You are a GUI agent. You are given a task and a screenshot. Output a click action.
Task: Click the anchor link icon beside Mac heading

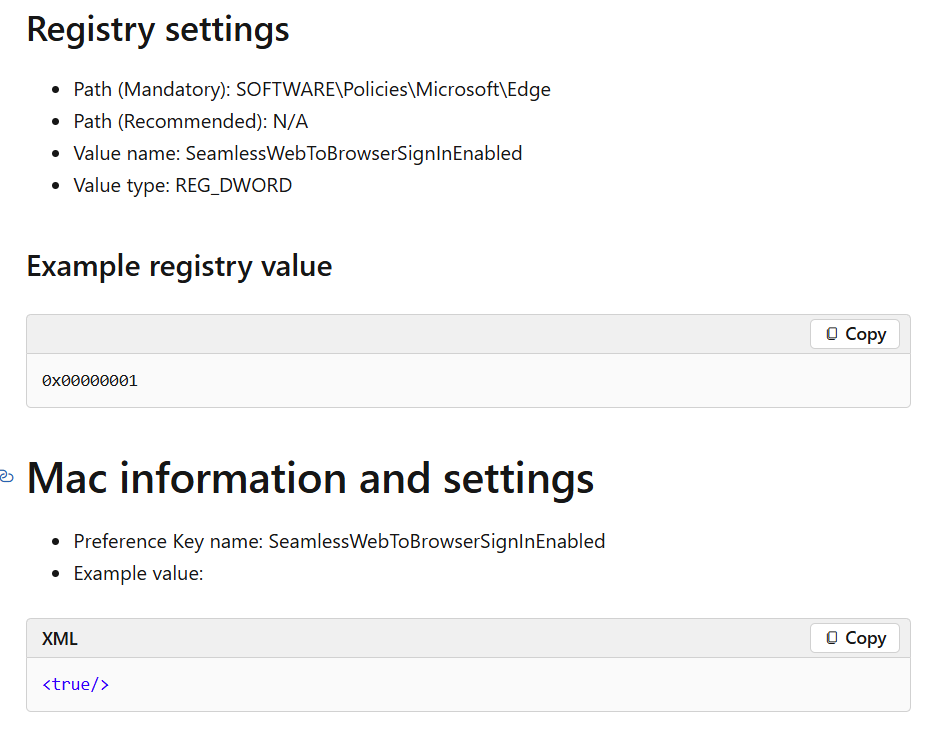(7, 477)
